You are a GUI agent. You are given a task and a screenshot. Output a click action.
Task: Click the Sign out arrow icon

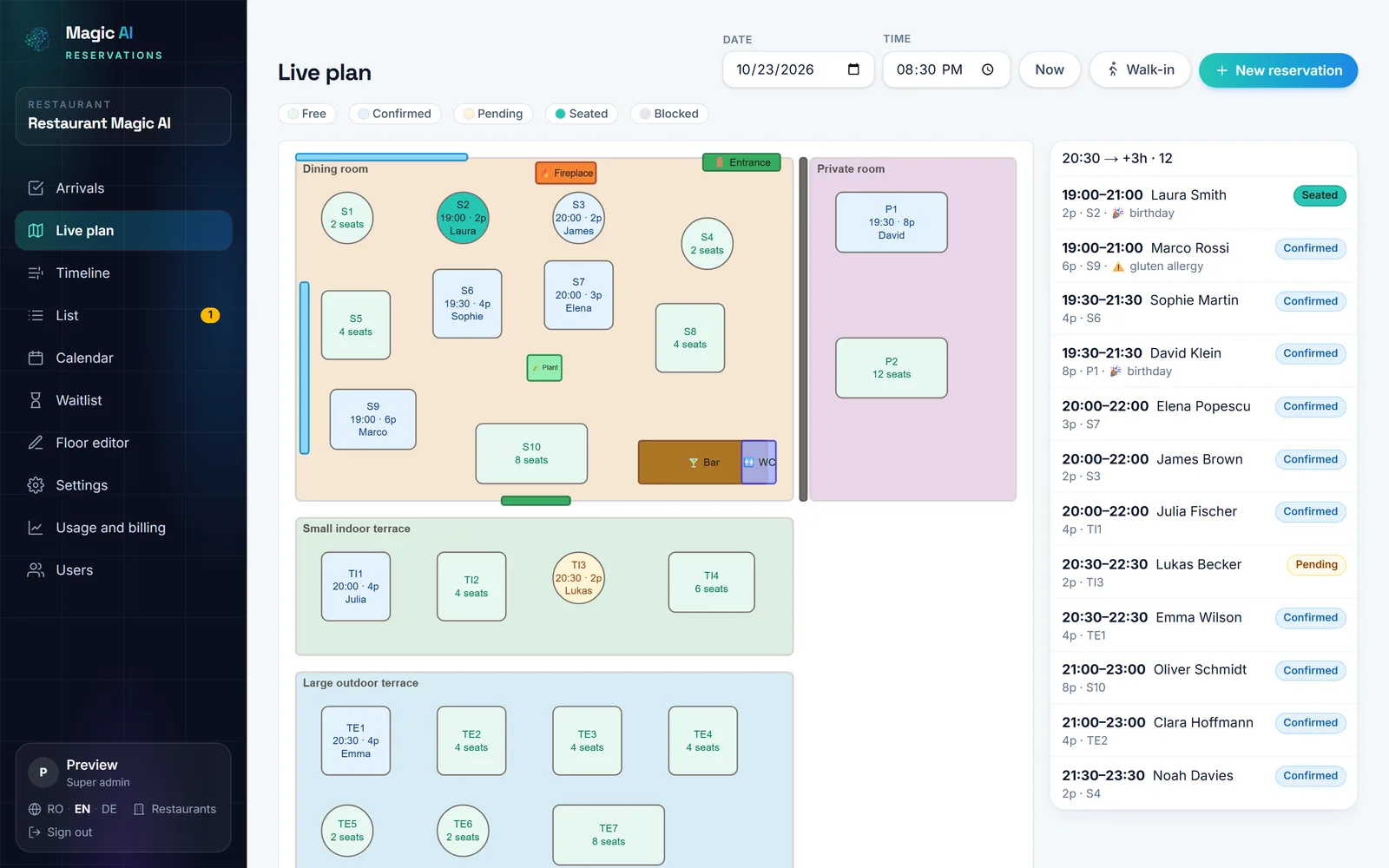35,832
